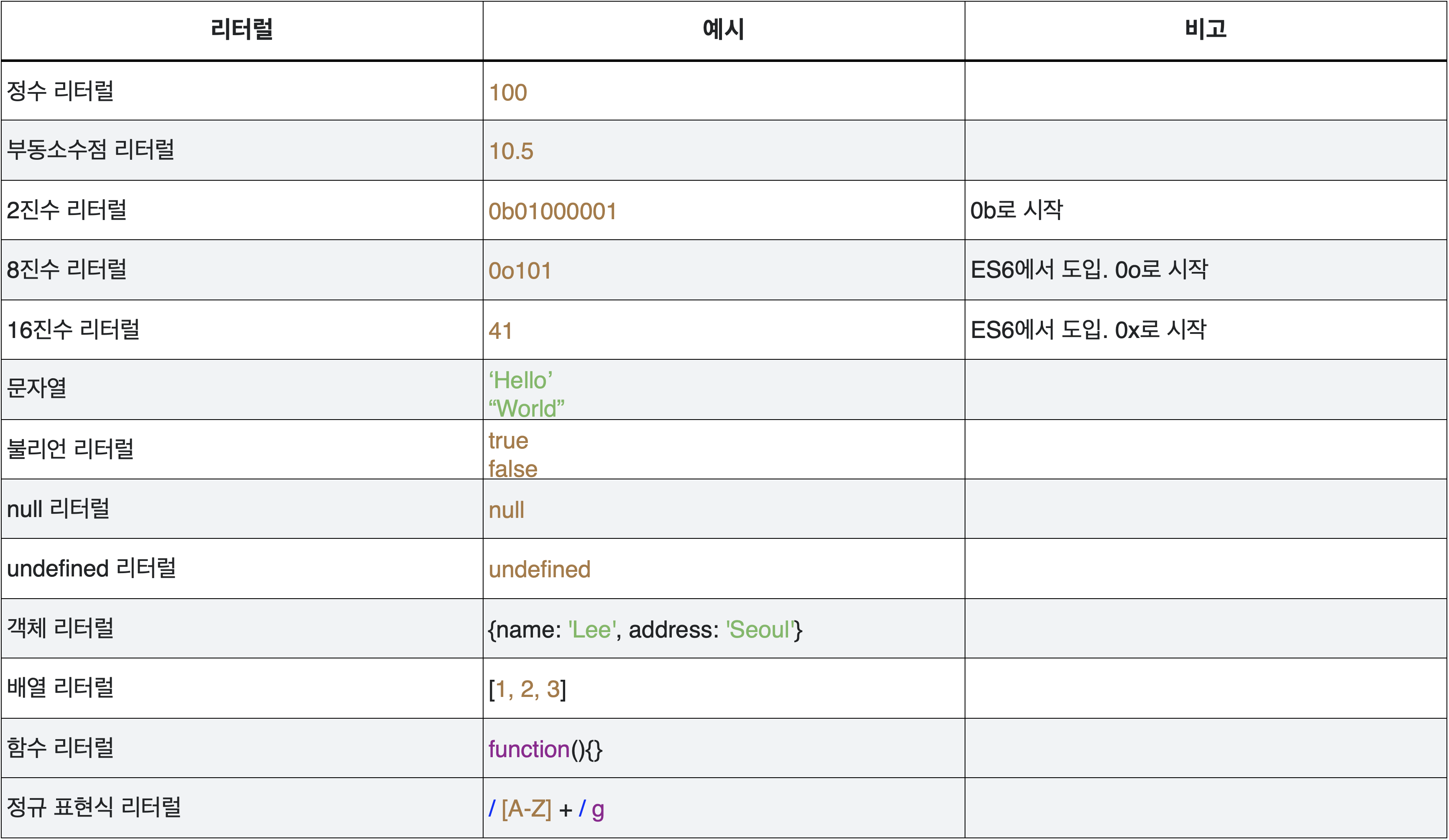Click the binary example 0b01000001
The height and width of the screenshot is (840, 1449).
tap(553, 211)
